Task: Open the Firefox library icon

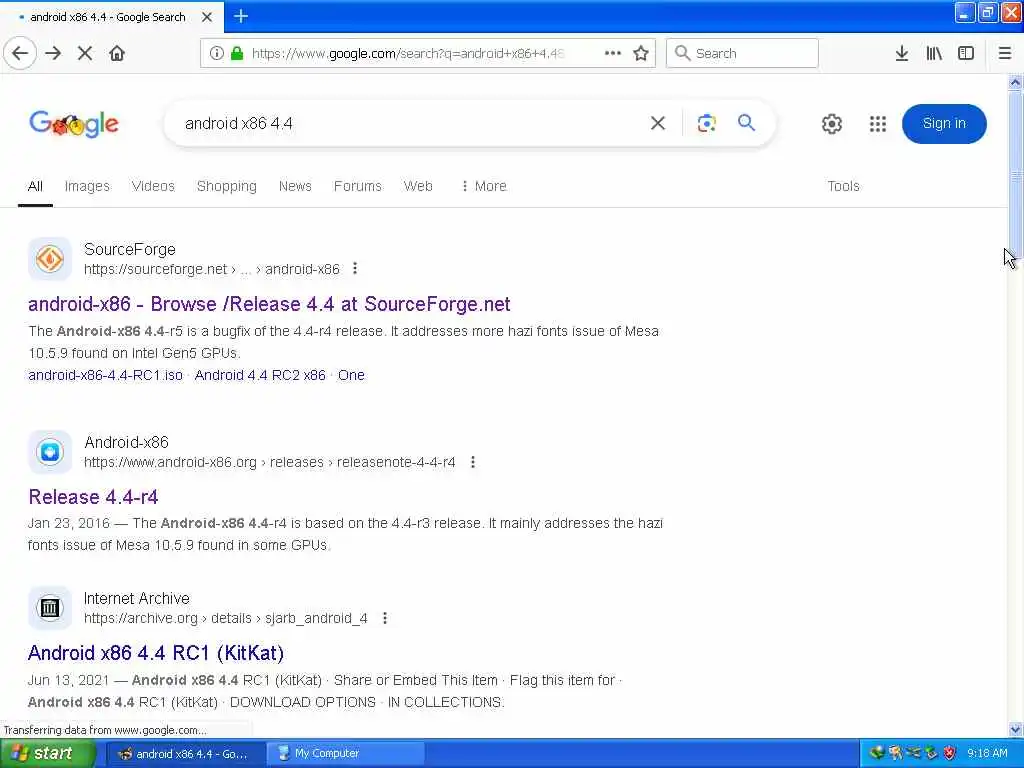Action: (934, 54)
